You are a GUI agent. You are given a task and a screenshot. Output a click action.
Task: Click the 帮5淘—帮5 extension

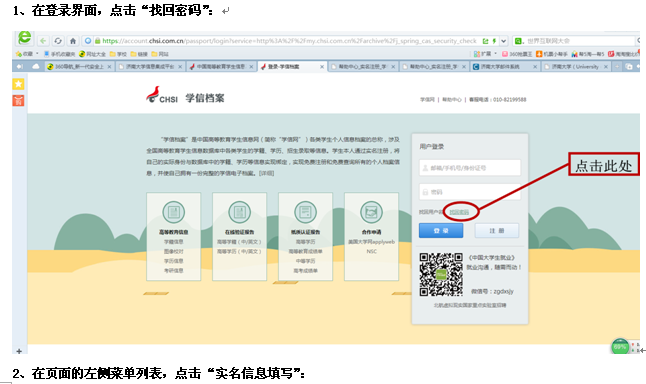(x=587, y=54)
